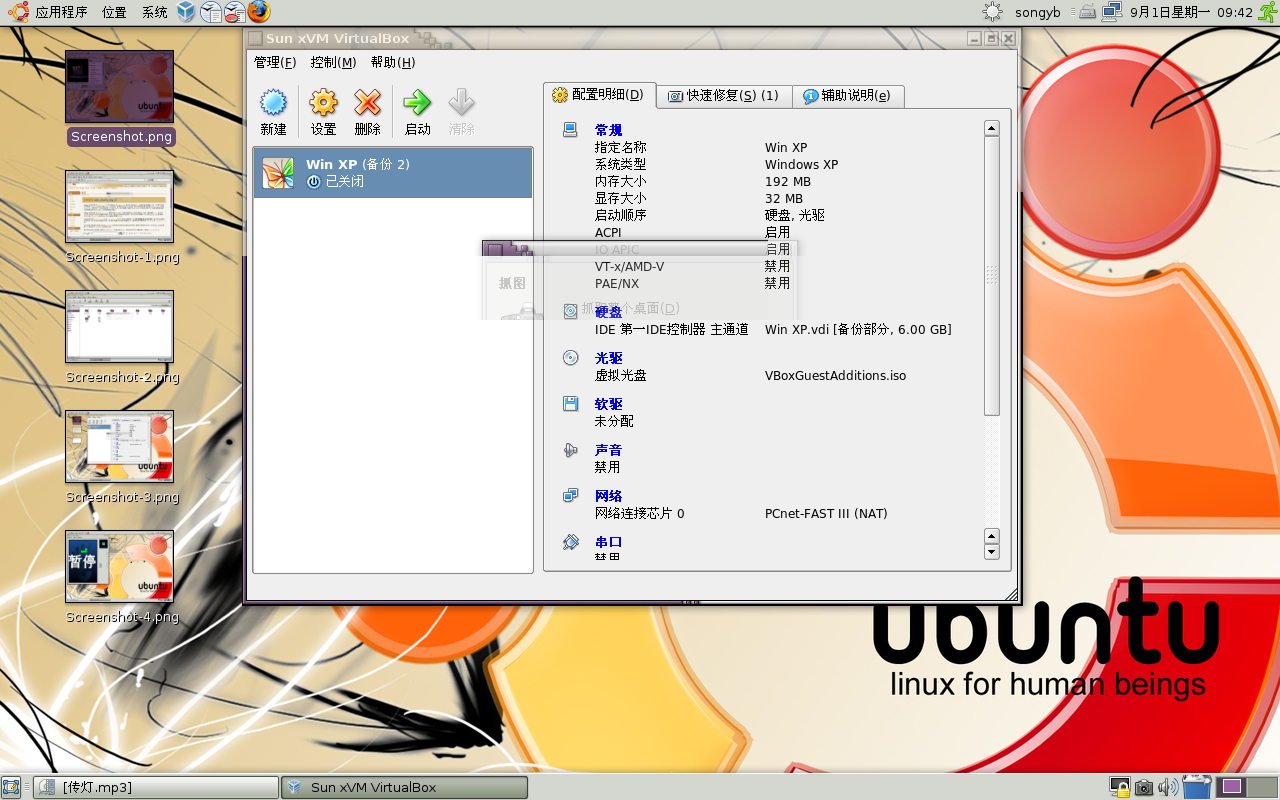
Task: Switch to the second workspace in pager
Action: (1262, 787)
